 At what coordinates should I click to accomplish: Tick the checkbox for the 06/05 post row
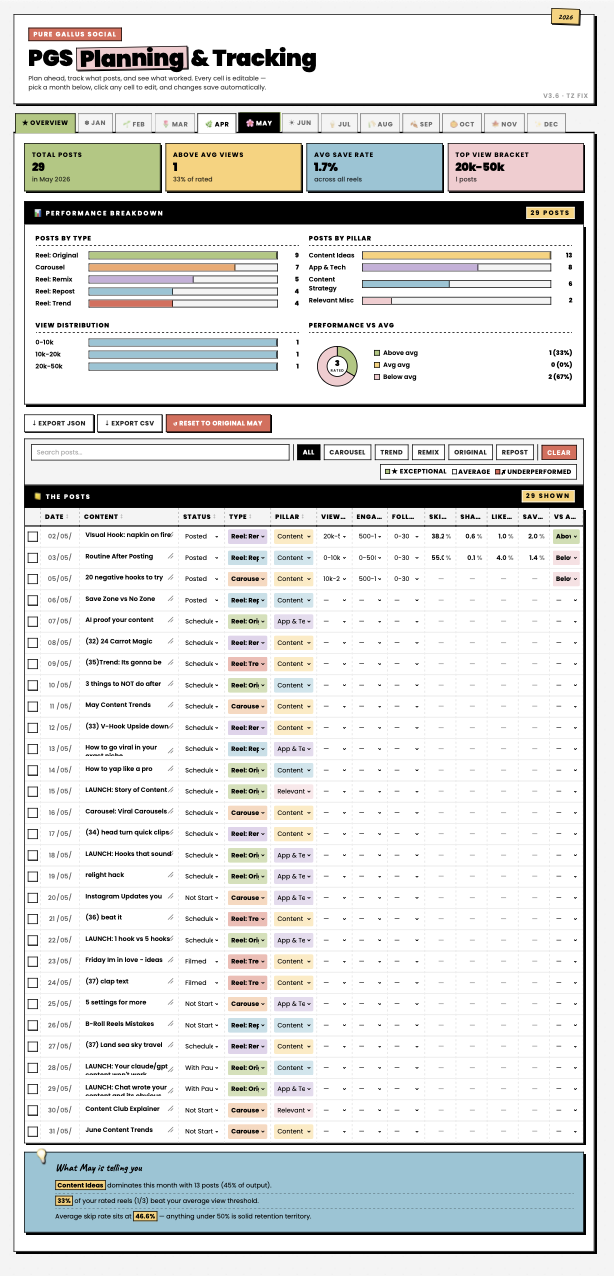pos(33,600)
